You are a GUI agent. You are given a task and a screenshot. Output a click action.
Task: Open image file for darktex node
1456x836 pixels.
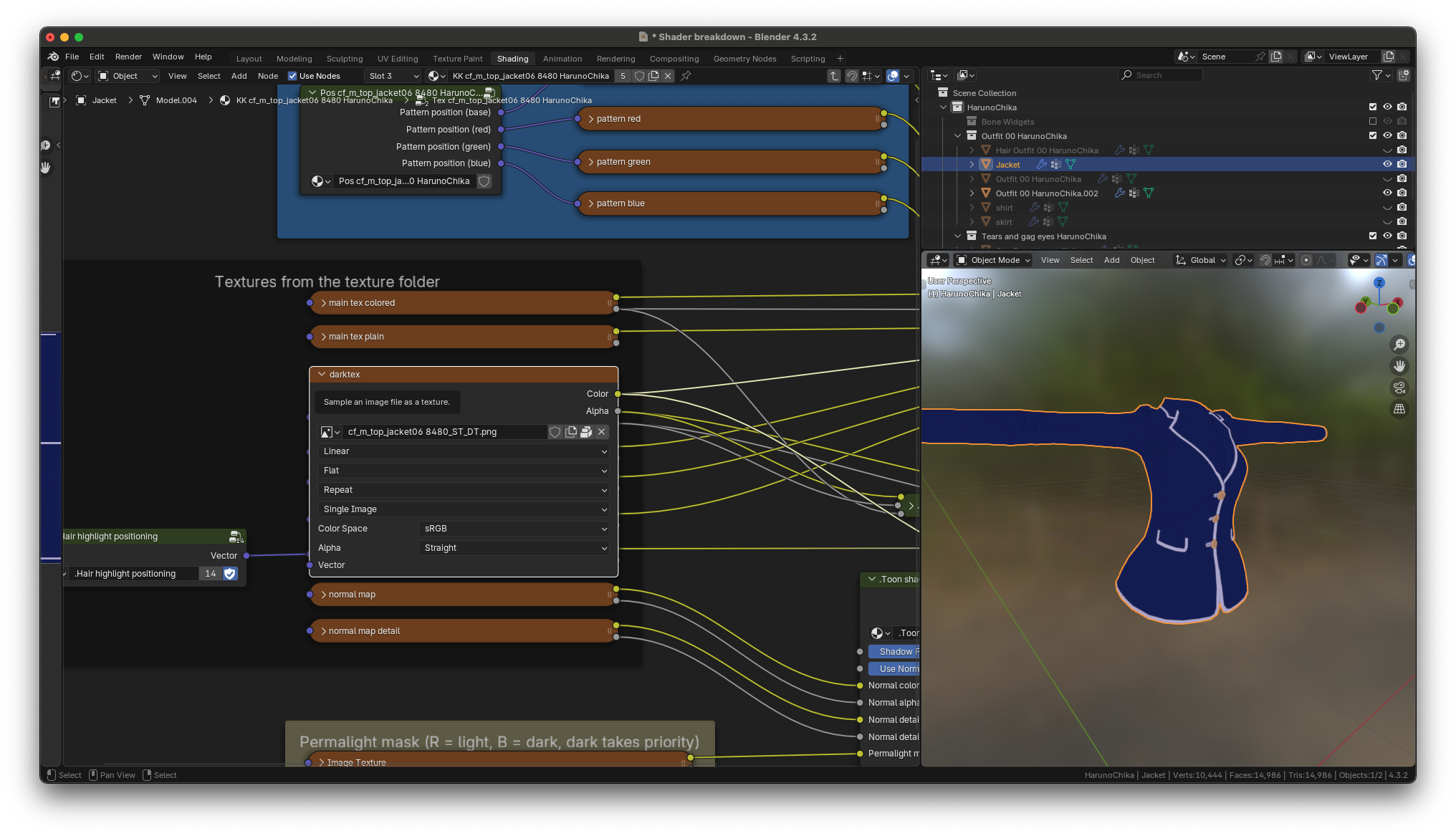[586, 432]
